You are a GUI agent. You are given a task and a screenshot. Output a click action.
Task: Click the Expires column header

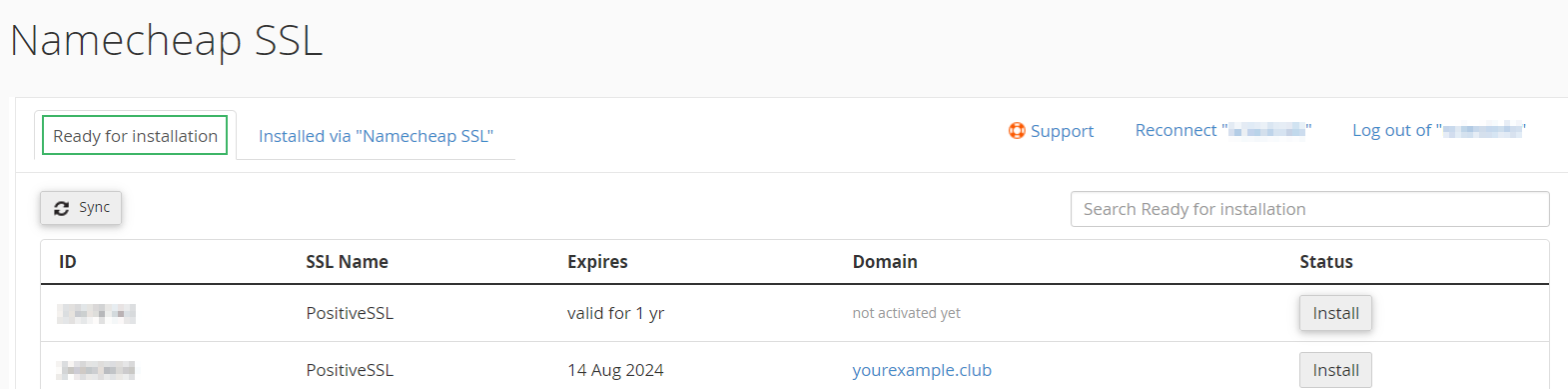pos(597,262)
